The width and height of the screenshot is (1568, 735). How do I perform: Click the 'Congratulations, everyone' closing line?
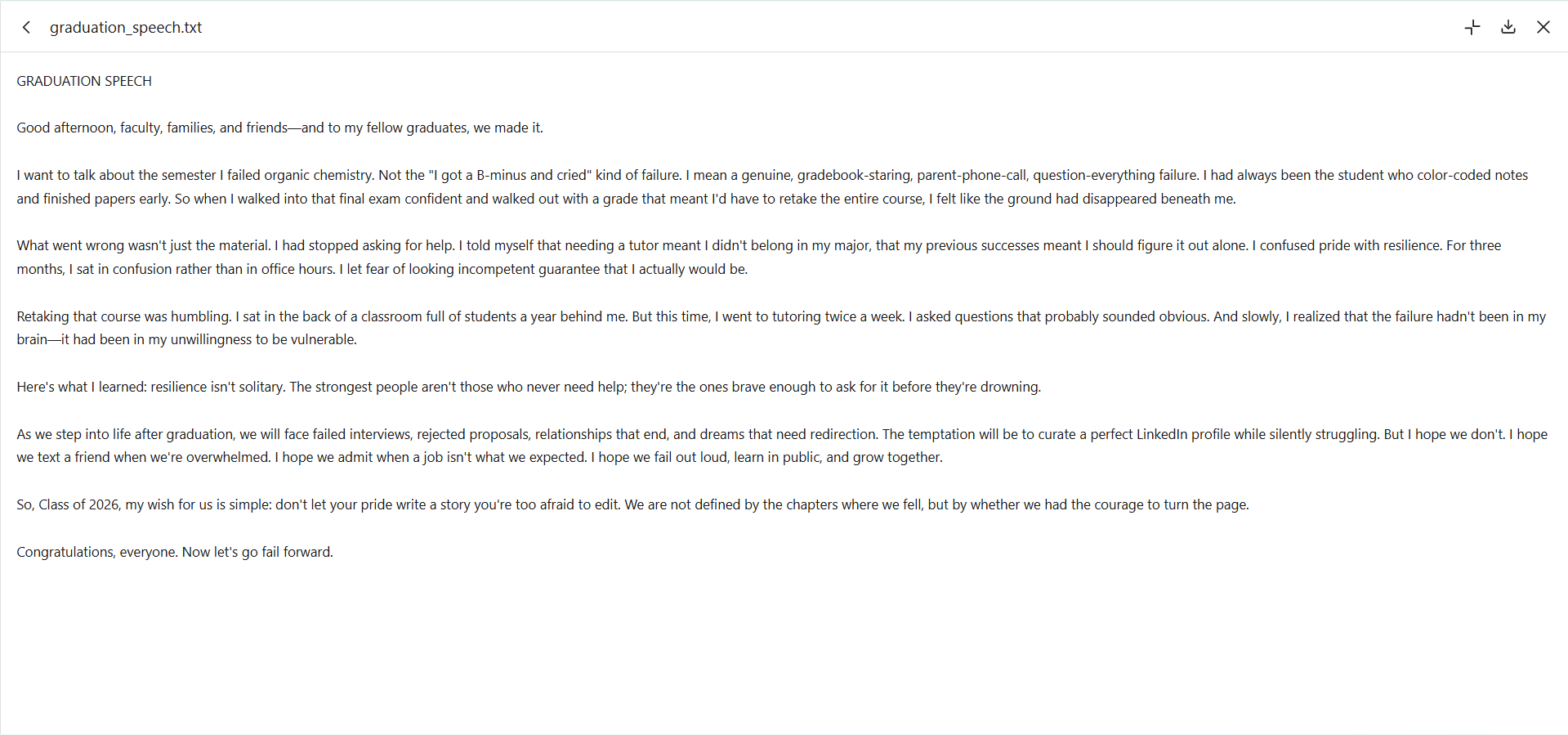(x=175, y=552)
